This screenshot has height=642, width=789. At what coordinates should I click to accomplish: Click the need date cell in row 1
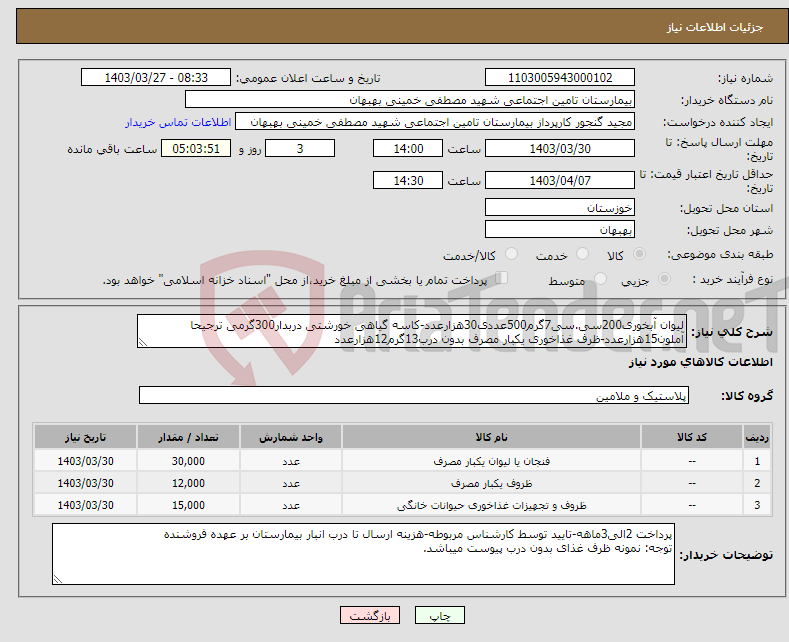85,461
